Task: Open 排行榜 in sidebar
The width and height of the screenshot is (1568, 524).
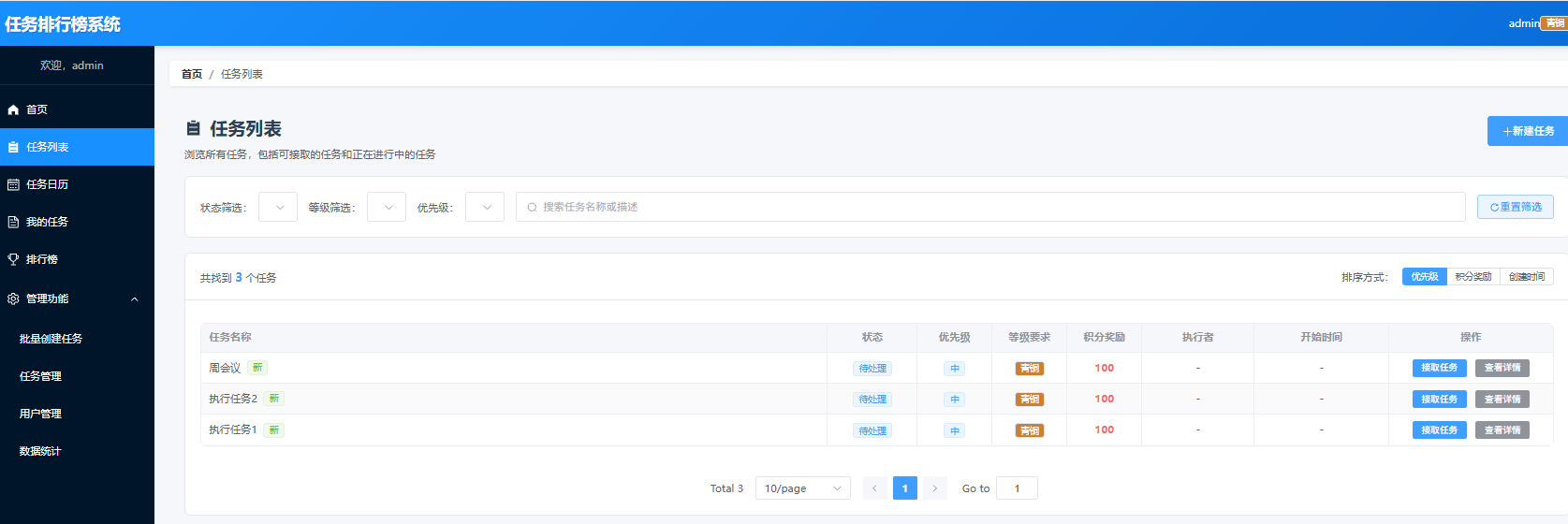Action: pyautogui.click(x=77, y=259)
